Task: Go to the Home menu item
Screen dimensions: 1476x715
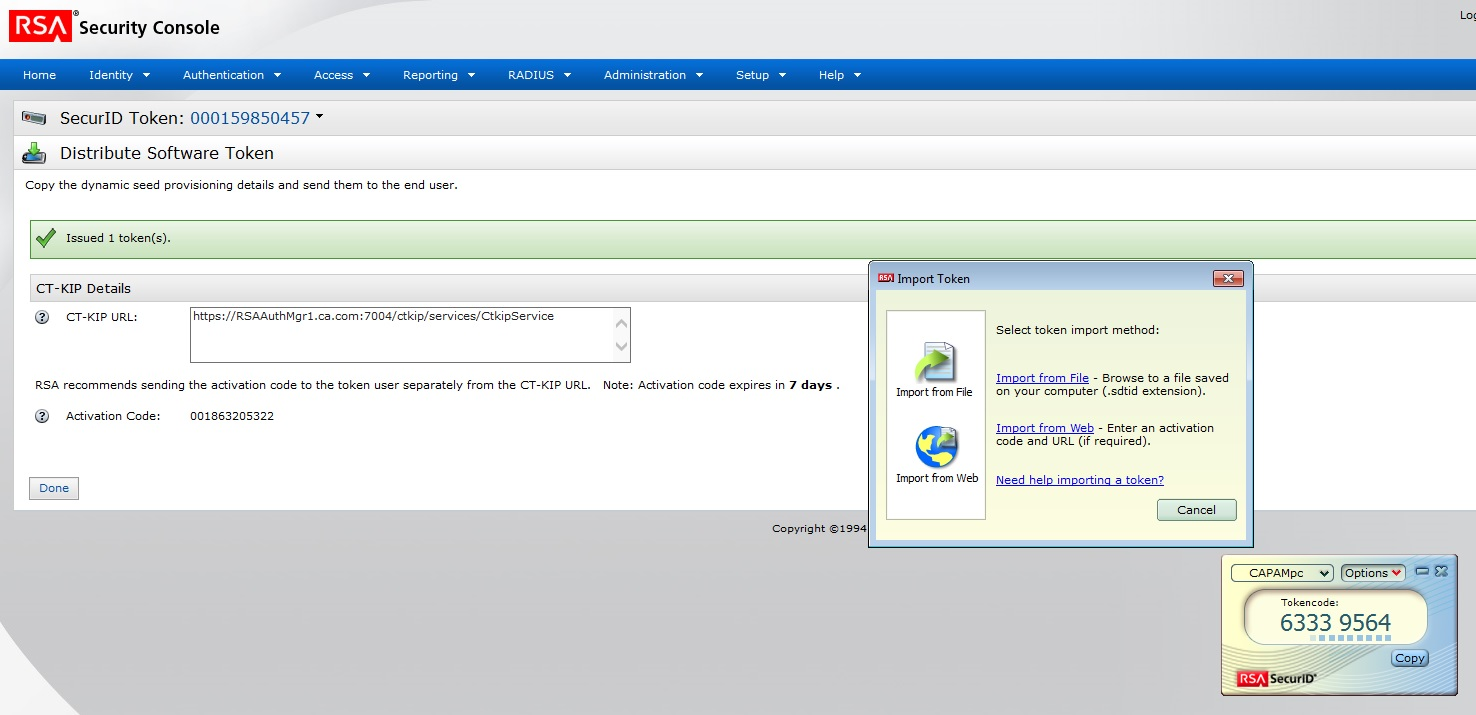Action: [x=39, y=75]
